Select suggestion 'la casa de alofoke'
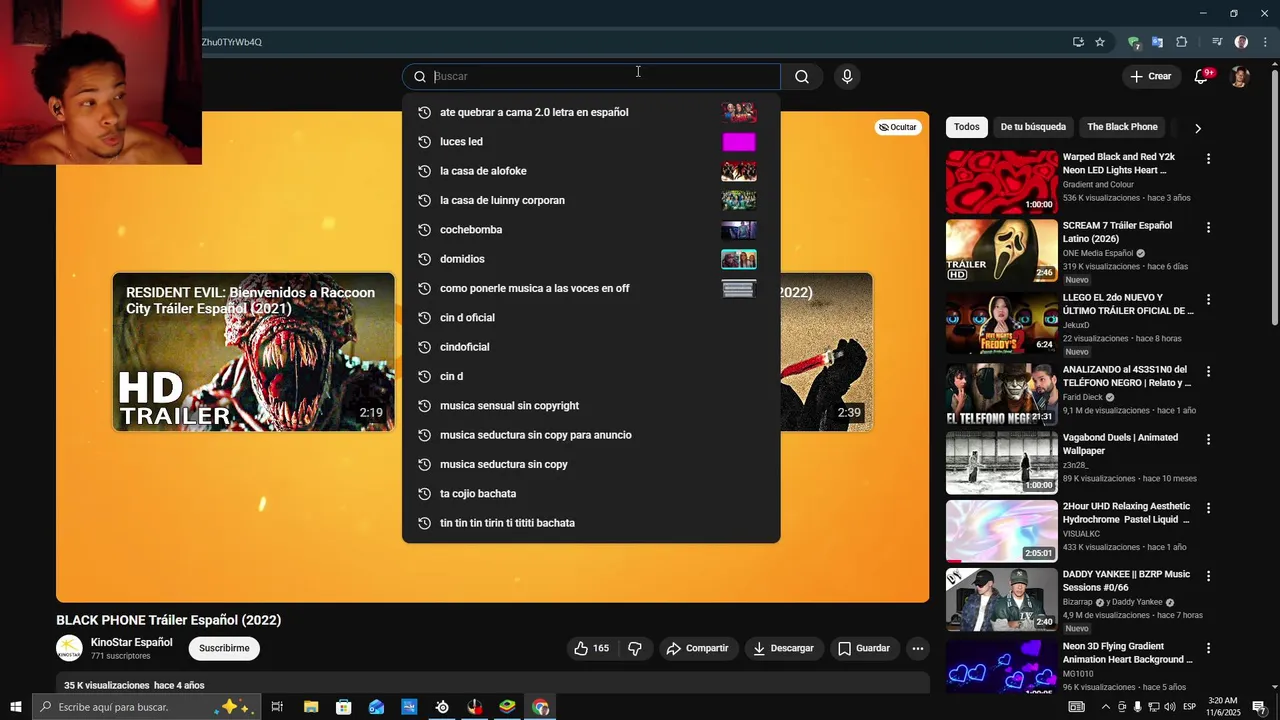The width and height of the screenshot is (1280, 720). click(x=591, y=171)
